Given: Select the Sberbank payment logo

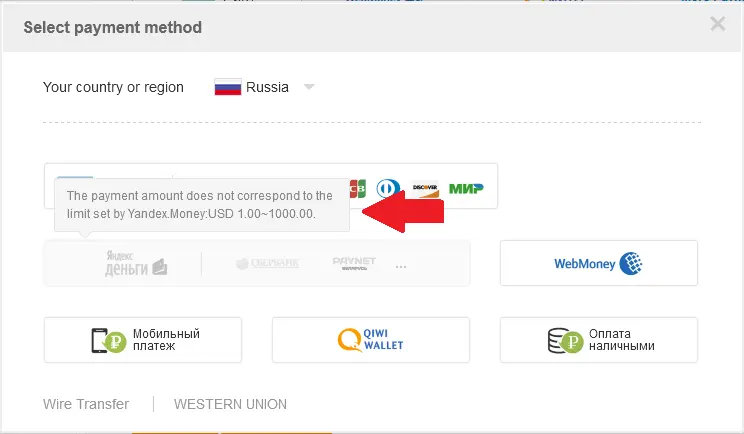Looking at the screenshot, I should [268, 263].
